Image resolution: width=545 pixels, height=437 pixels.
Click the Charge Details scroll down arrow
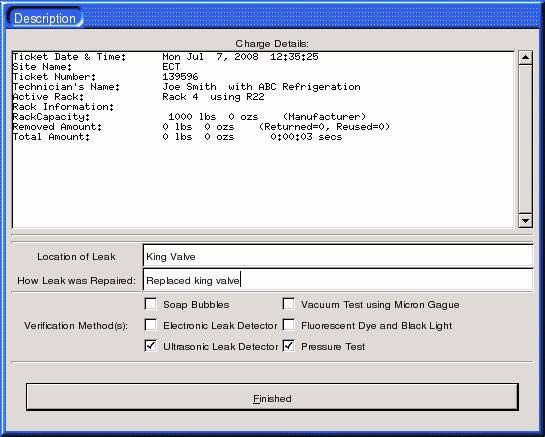point(525,220)
